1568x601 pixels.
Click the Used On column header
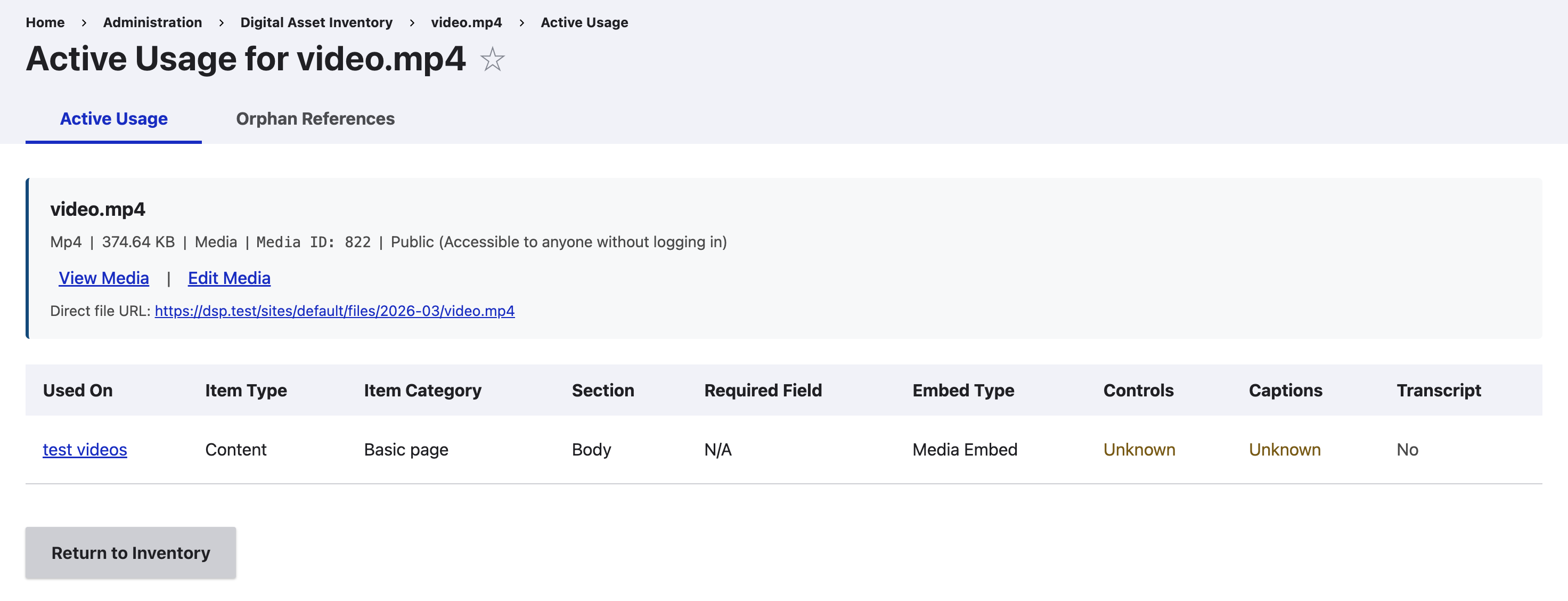[x=77, y=391]
